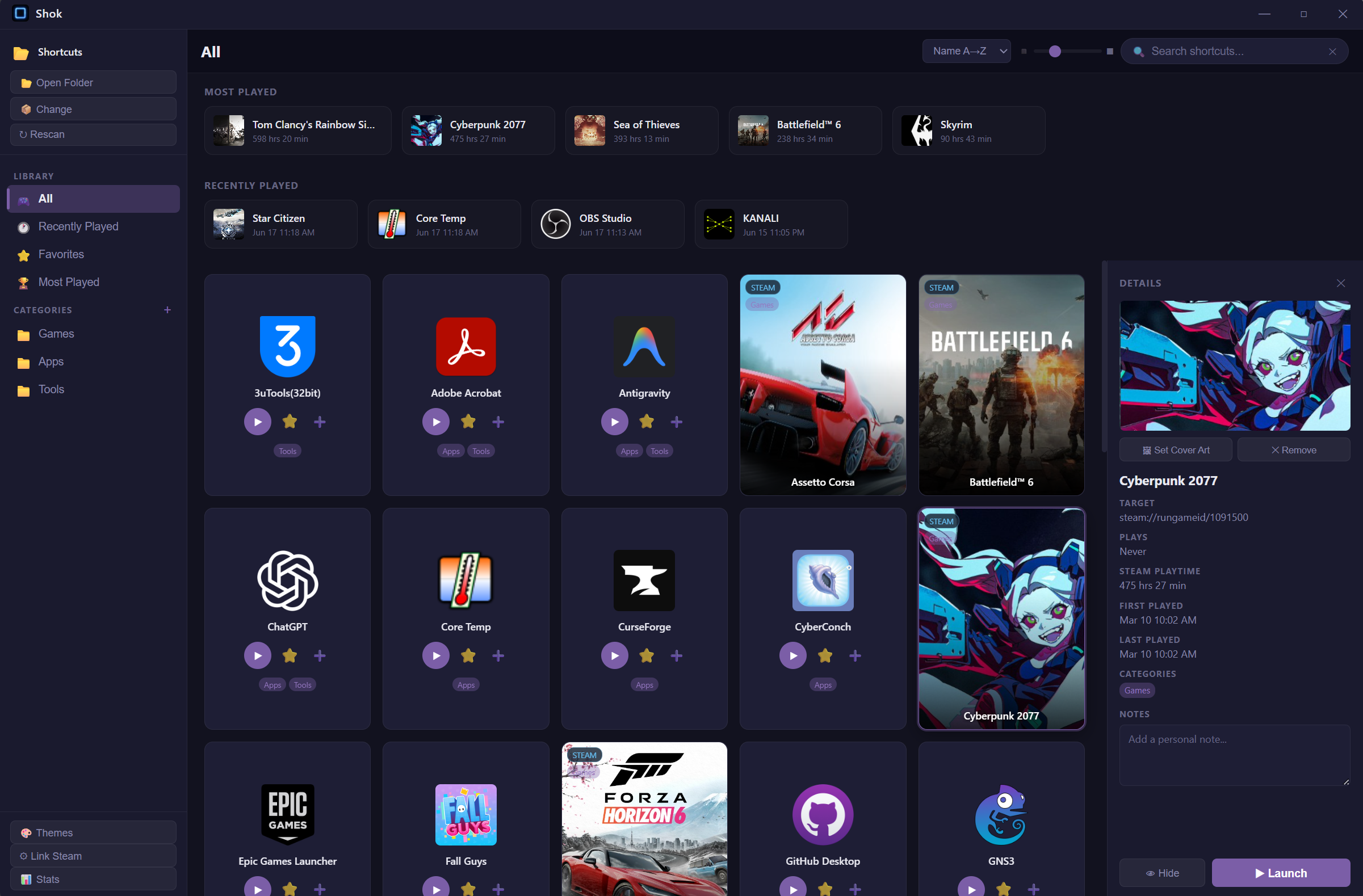This screenshot has width=1363, height=896.
Task: Play 3uTools(32bit) with its play icon
Action: [x=258, y=422]
